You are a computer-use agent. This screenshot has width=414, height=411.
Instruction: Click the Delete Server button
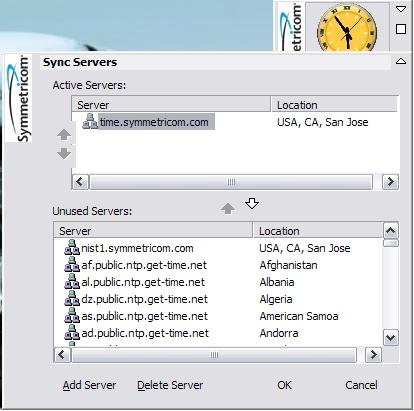click(x=170, y=385)
